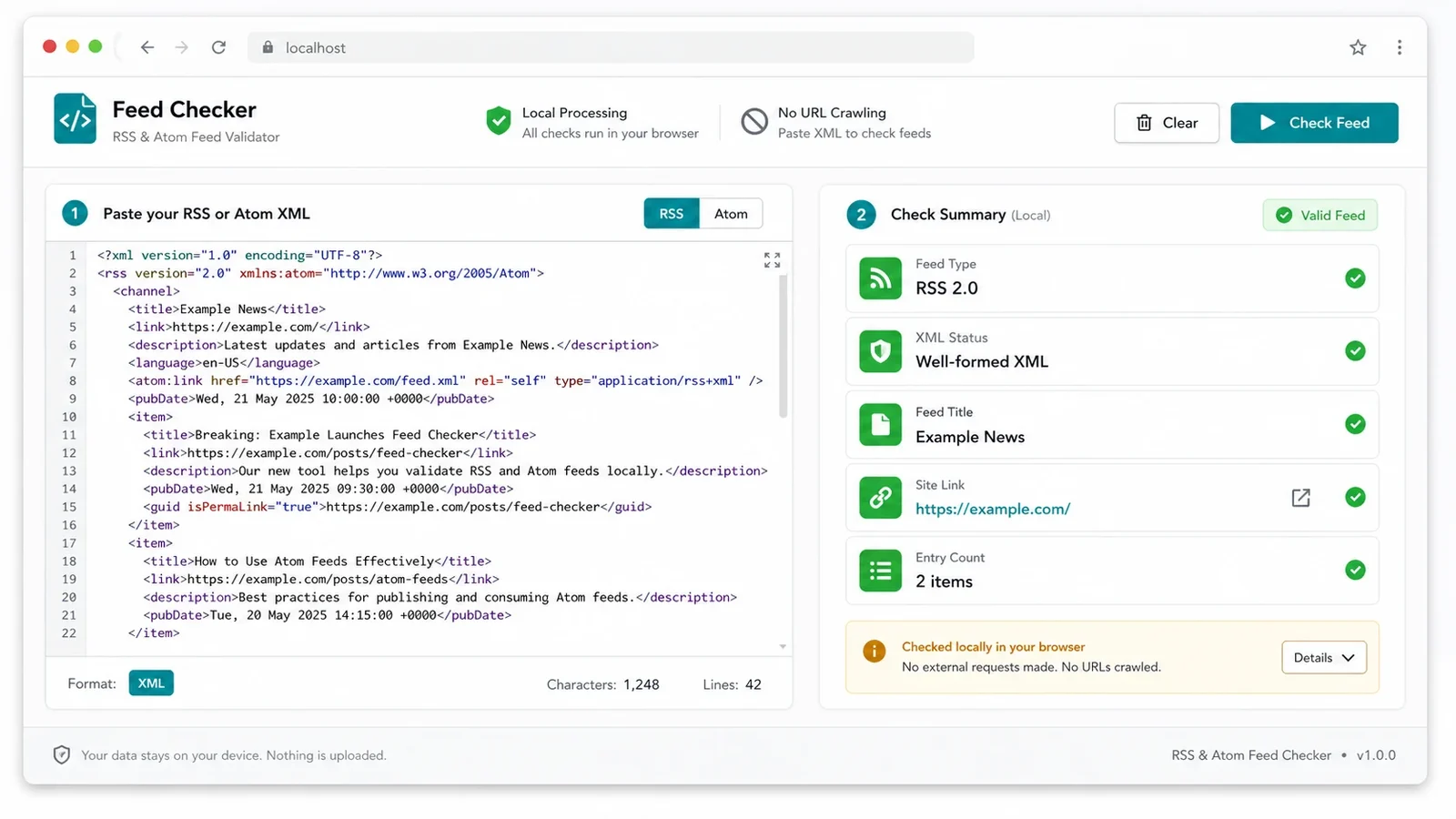Image resolution: width=1456 pixels, height=819 pixels.
Task: Open the Site Link external link icon
Action: (1300, 498)
